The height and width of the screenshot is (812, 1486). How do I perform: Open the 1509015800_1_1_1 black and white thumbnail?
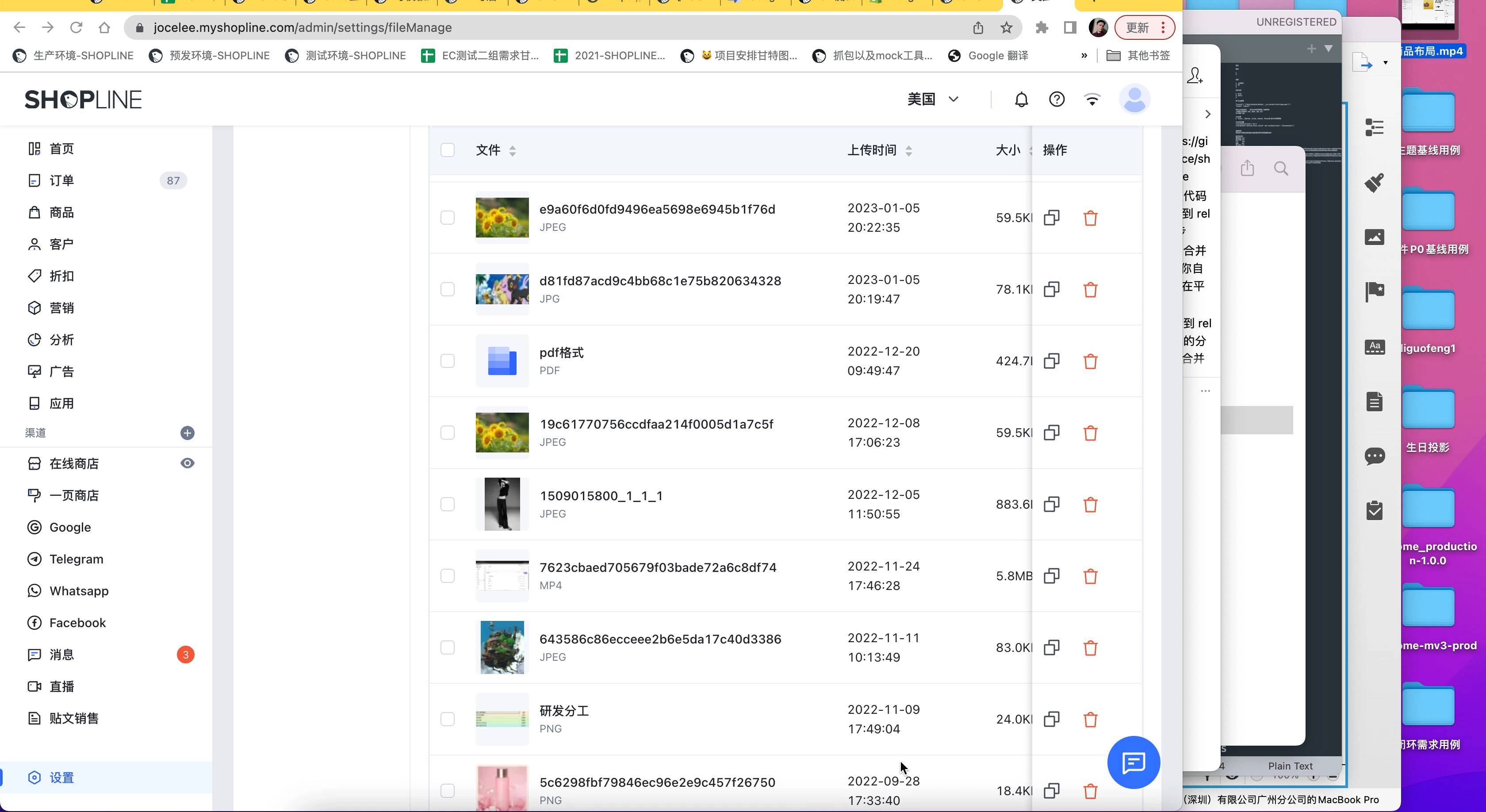point(502,504)
